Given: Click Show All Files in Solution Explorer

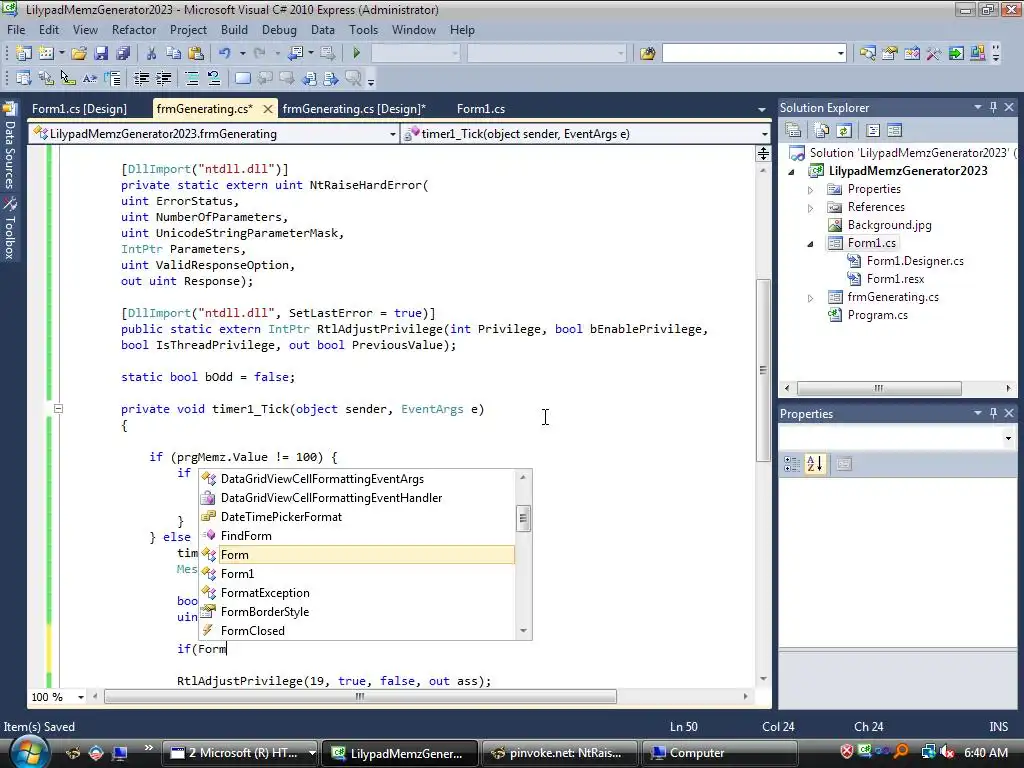Looking at the screenshot, I should (x=822, y=131).
